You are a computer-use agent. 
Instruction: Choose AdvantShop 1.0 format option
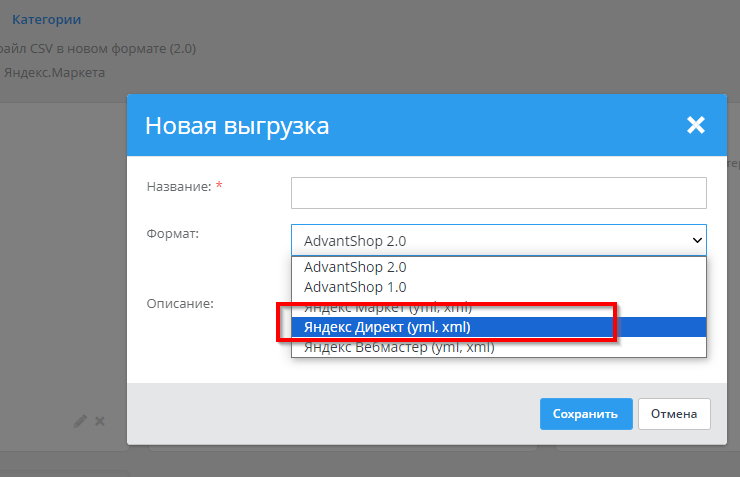(x=498, y=287)
